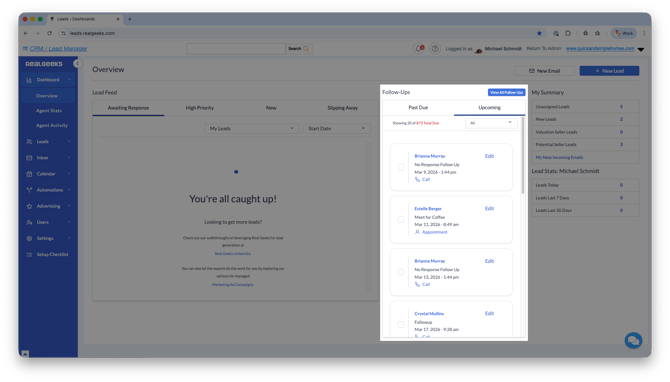
Task: Open the Start Date dropdown
Action: [336, 128]
